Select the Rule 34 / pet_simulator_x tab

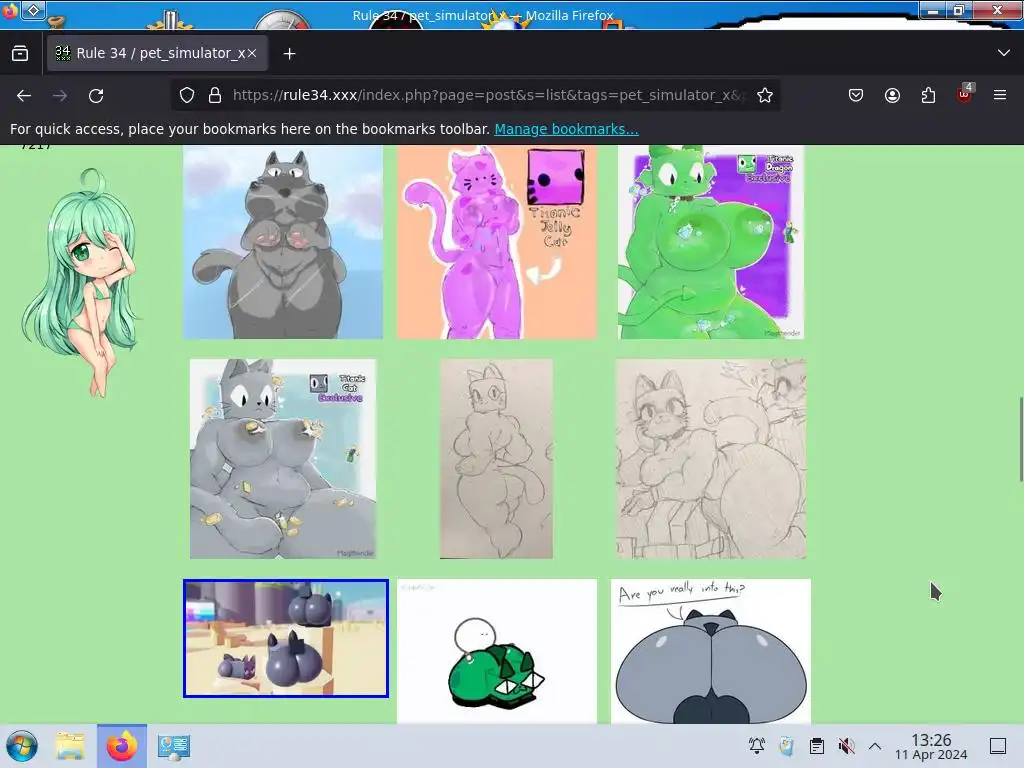(157, 54)
